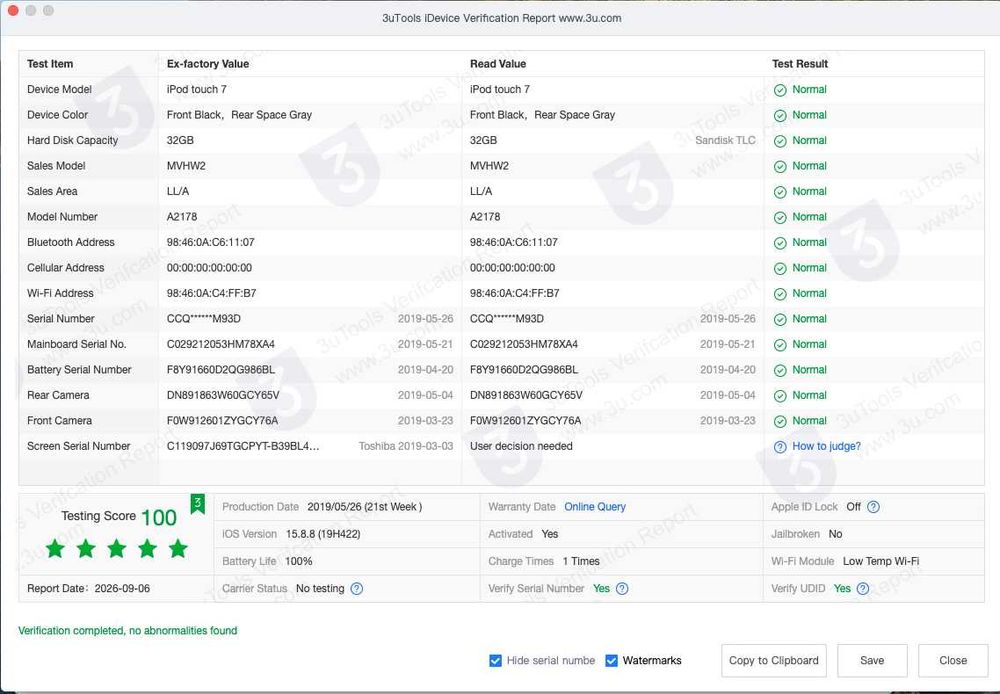Click the Test Result column header
This screenshot has width=1000, height=694.
coord(800,64)
